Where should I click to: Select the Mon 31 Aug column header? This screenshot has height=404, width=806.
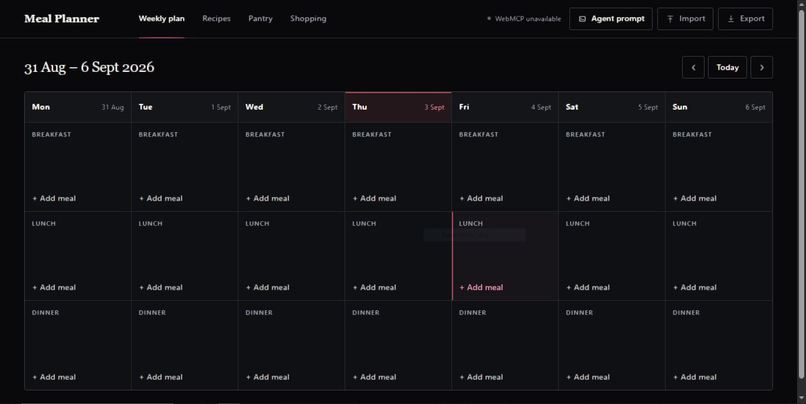point(78,107)
